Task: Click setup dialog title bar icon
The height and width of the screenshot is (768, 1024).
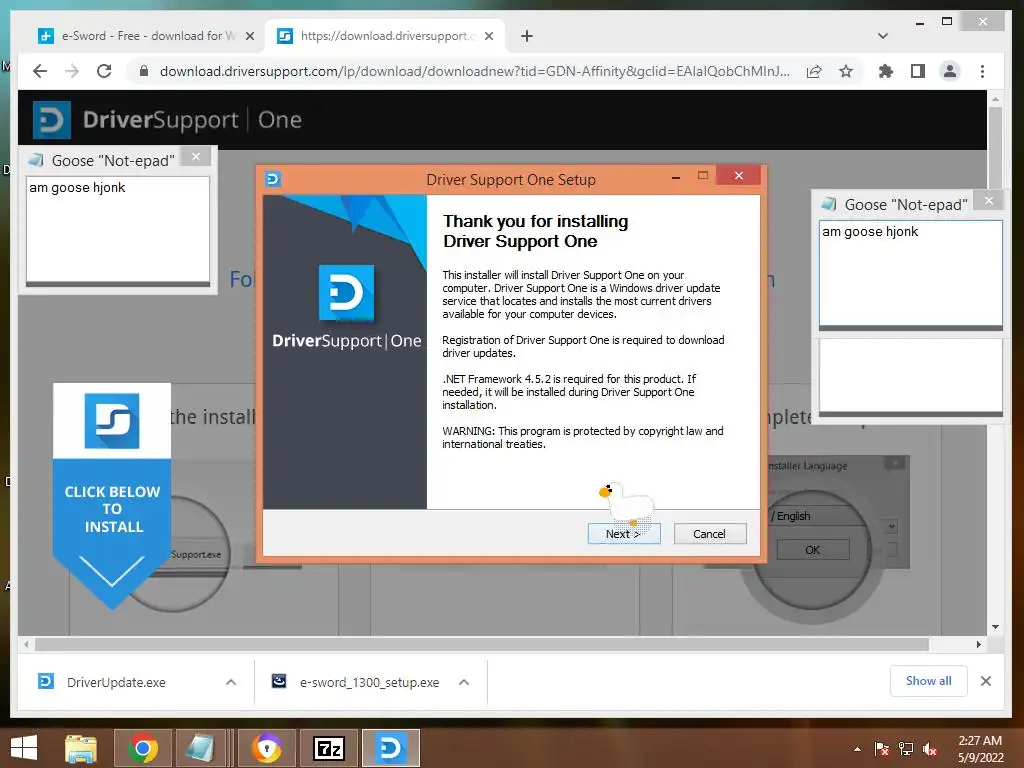Action: tap(273, 179)
